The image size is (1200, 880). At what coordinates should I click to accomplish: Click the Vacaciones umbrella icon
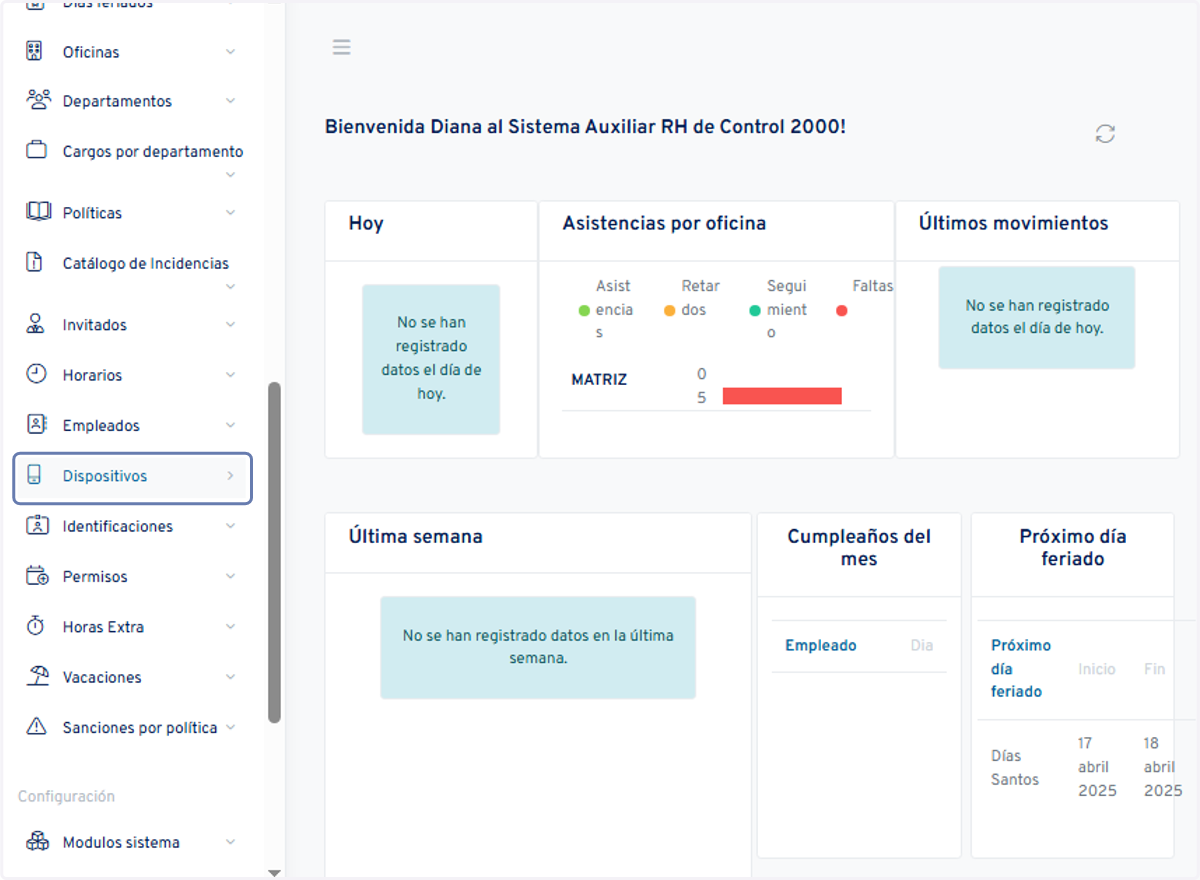tap(37, 676)
